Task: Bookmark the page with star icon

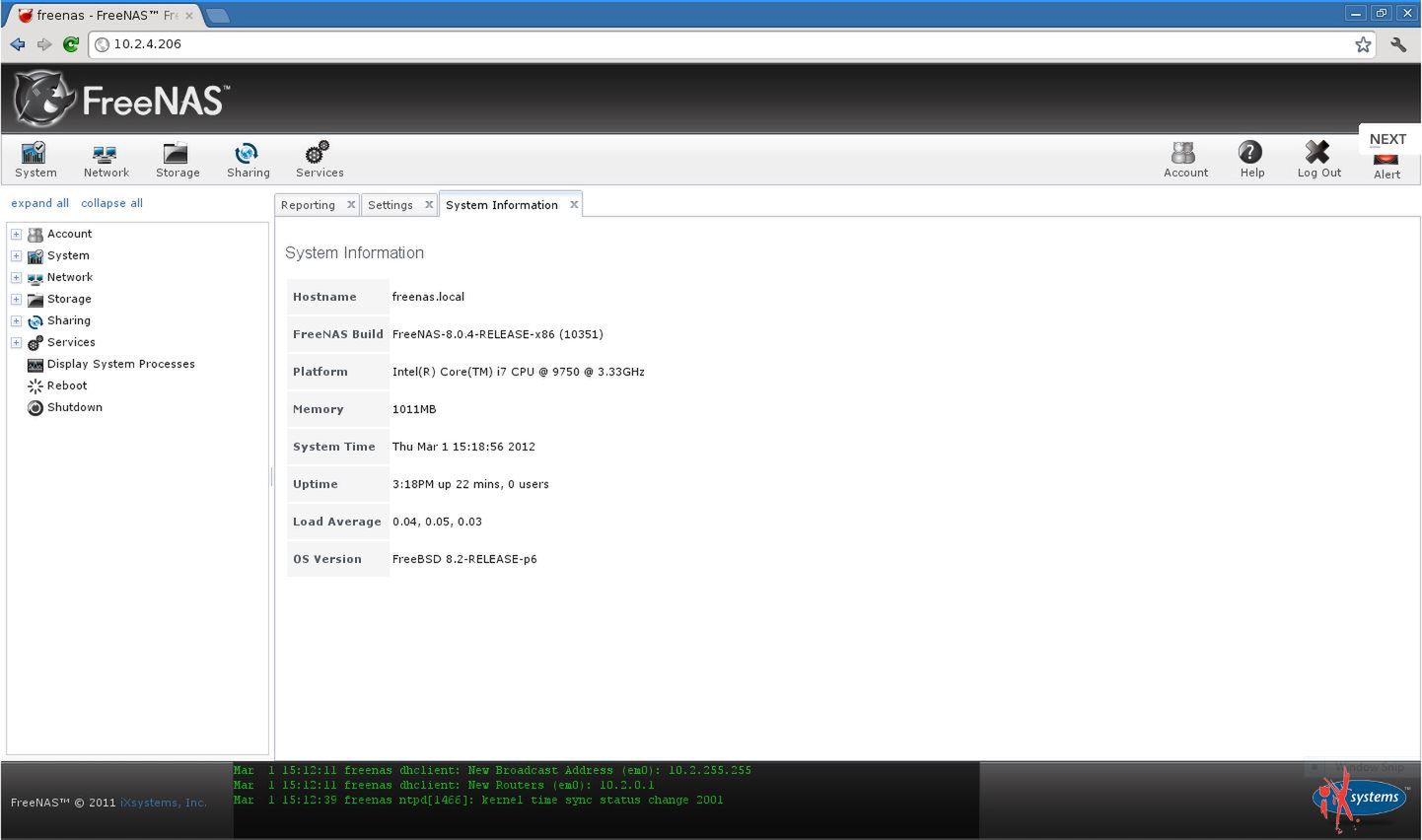Action: pyautogui.click(x=1363, y=44)
